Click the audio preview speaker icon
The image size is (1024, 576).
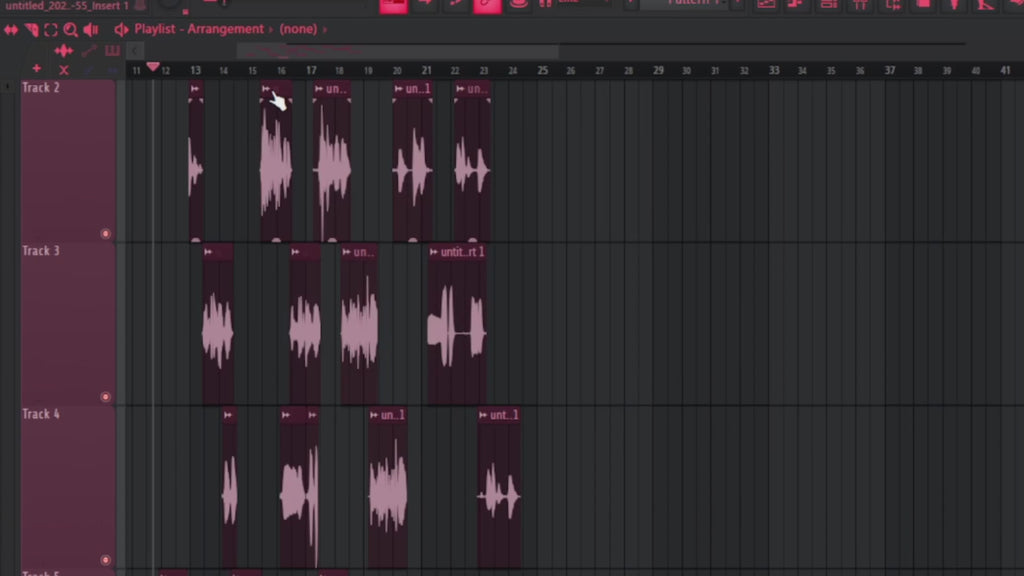tap(91, 29)
